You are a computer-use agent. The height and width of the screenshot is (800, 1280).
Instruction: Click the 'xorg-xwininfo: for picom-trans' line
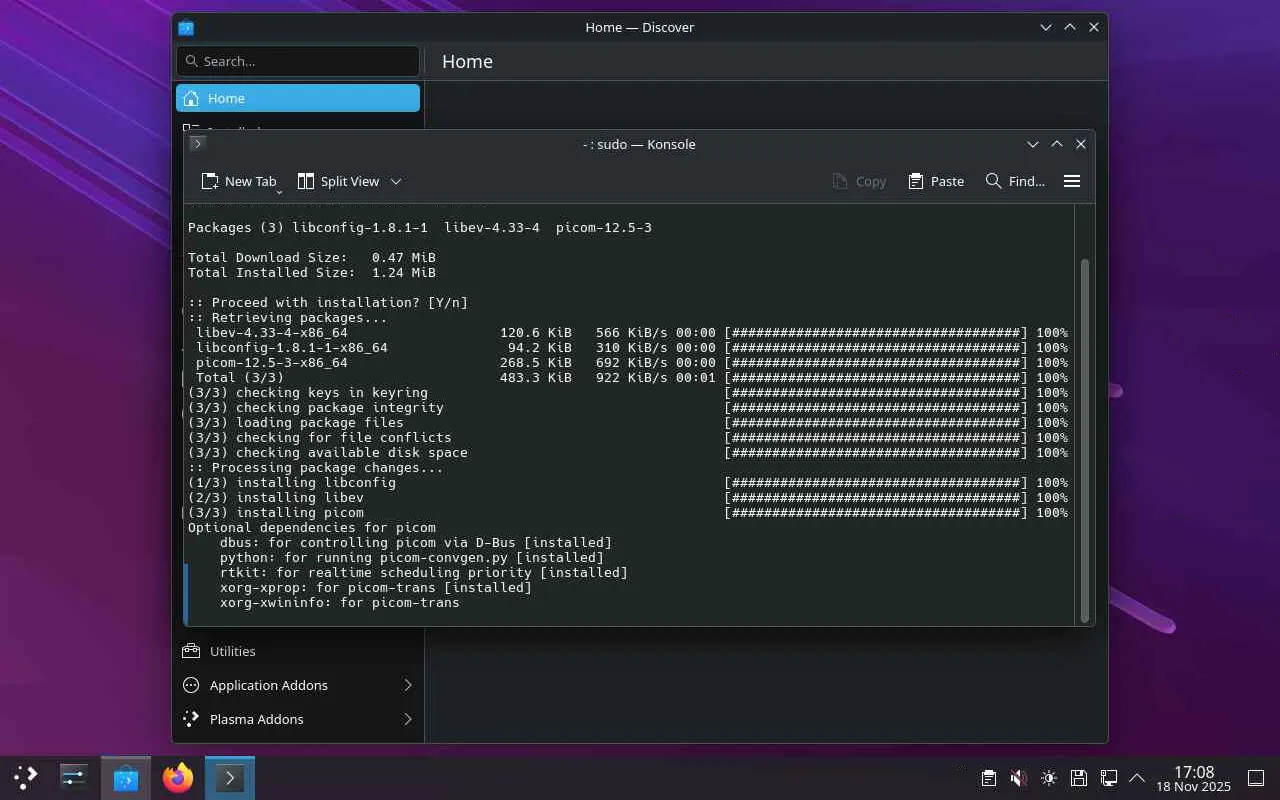[x=340, y=603]
